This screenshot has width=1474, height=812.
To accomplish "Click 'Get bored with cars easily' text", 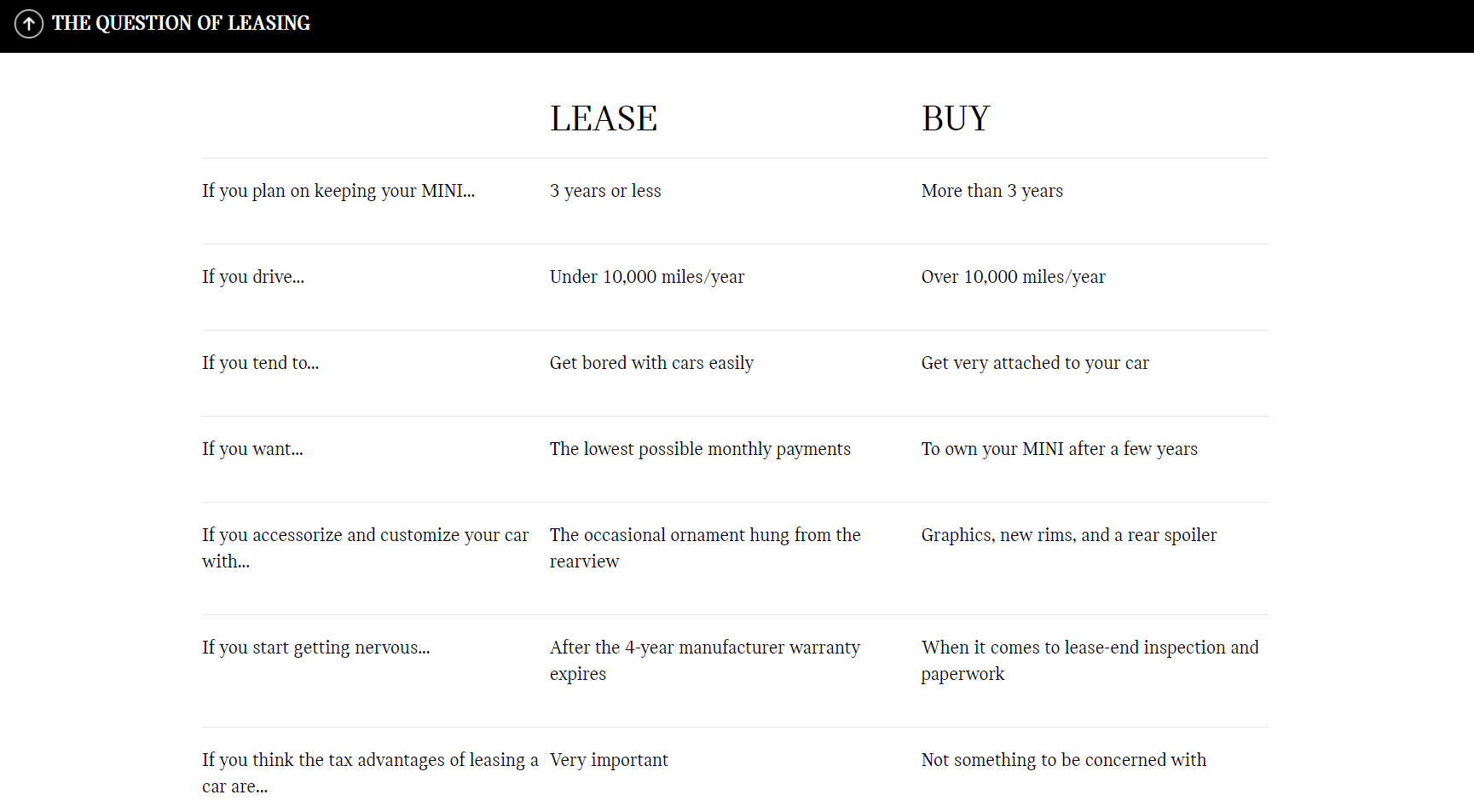I will click(x=652, y=363).
